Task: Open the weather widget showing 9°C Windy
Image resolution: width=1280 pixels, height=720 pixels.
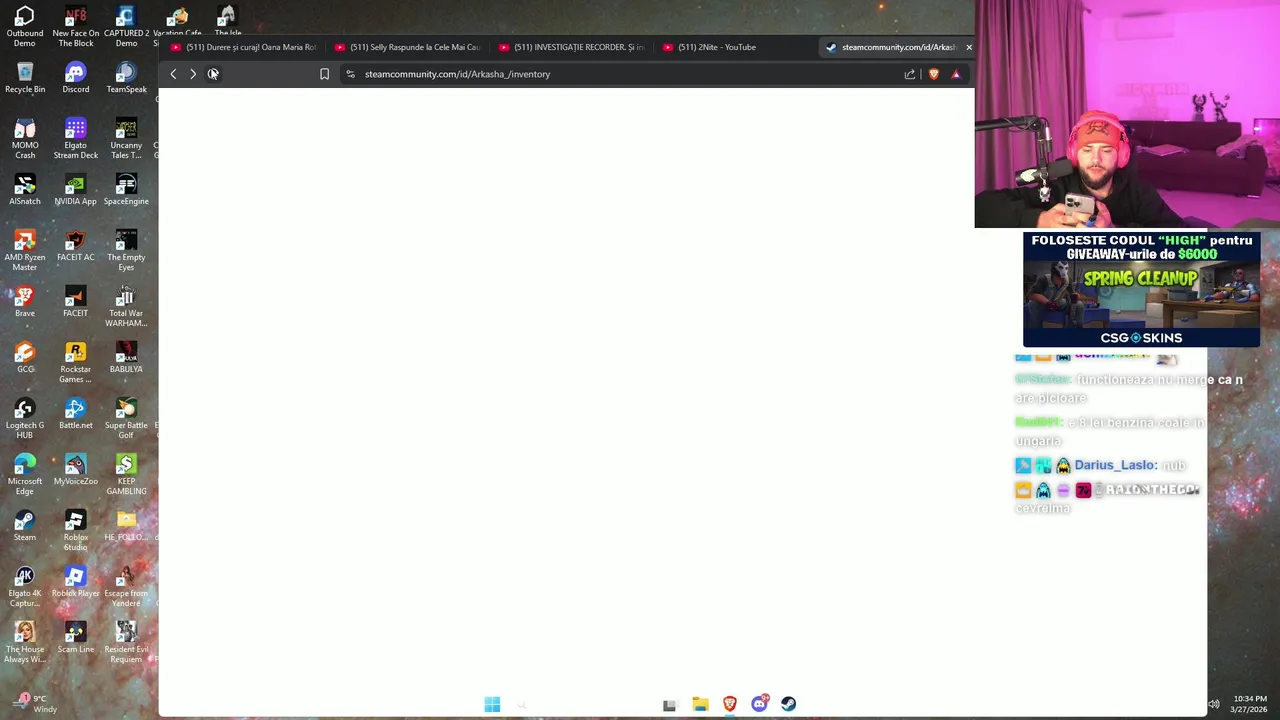Action: point(34,704)
